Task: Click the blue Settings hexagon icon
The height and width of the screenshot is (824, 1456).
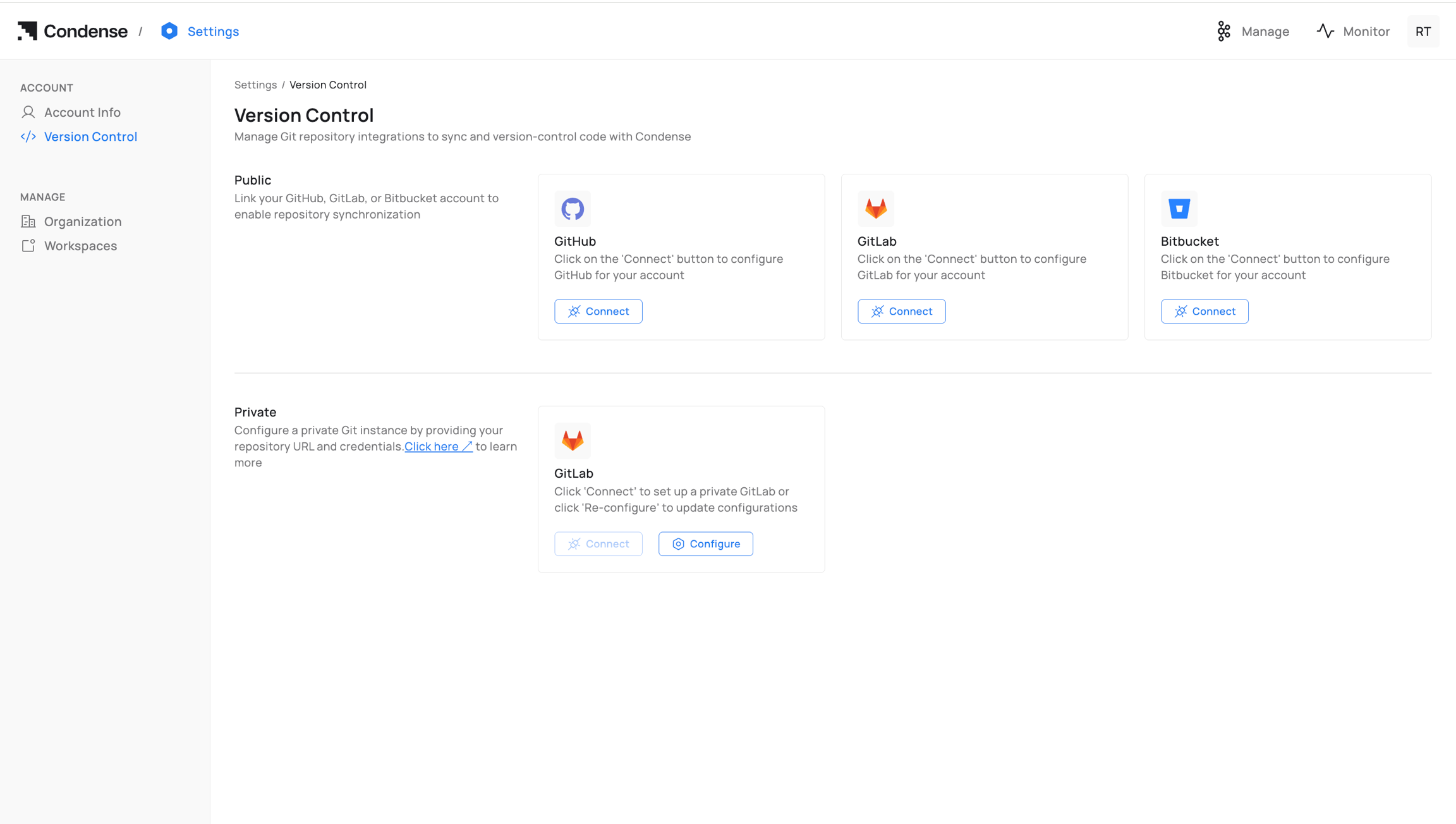Action: click(169, 31)
